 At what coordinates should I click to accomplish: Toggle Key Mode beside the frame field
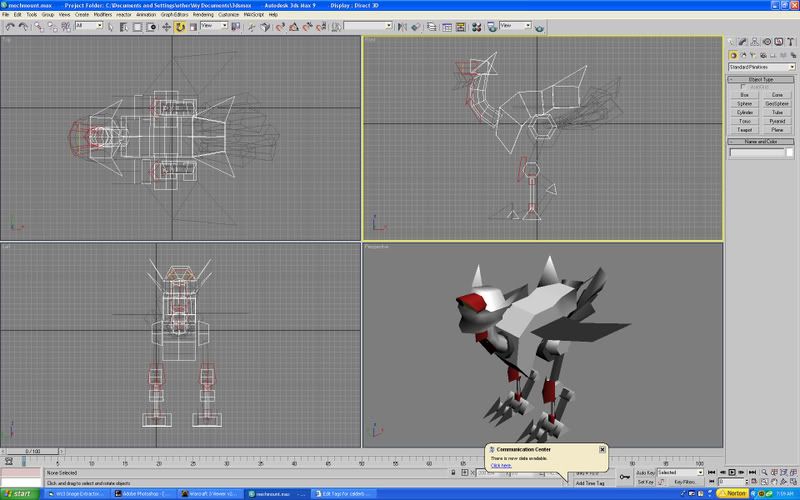click(x=711, y=482)
